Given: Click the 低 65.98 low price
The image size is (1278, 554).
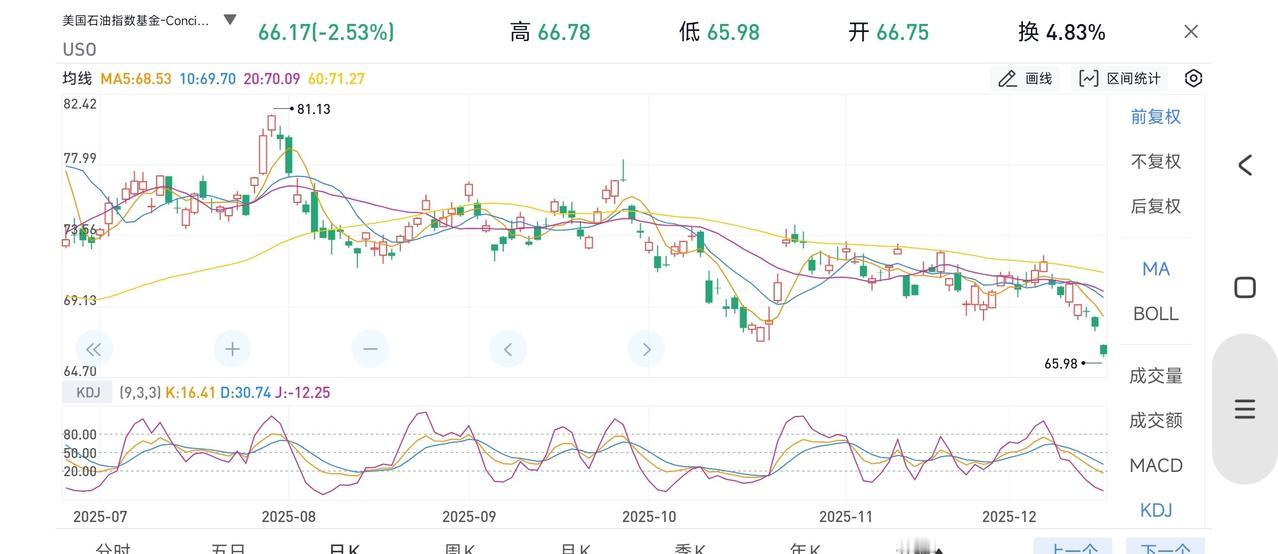Looking at the screenshot, I should 719,32.
